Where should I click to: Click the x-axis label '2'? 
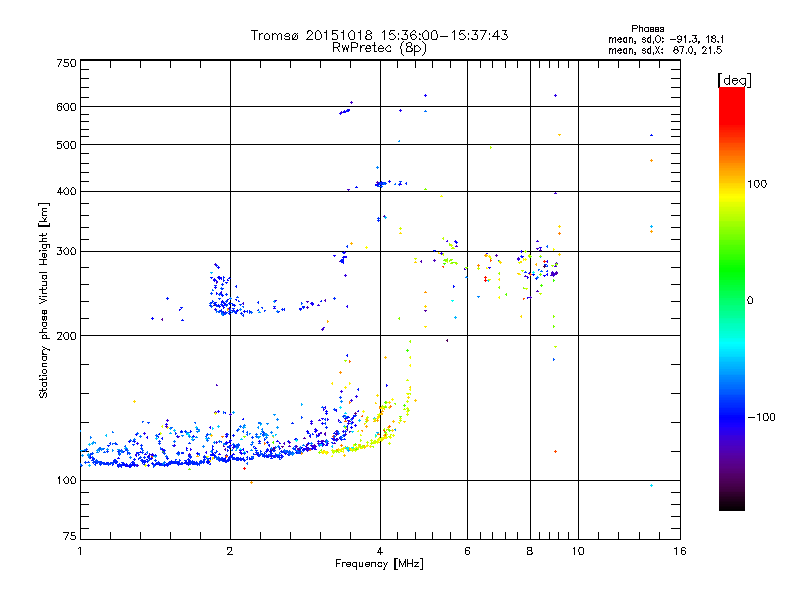click(x=230, y=551)
